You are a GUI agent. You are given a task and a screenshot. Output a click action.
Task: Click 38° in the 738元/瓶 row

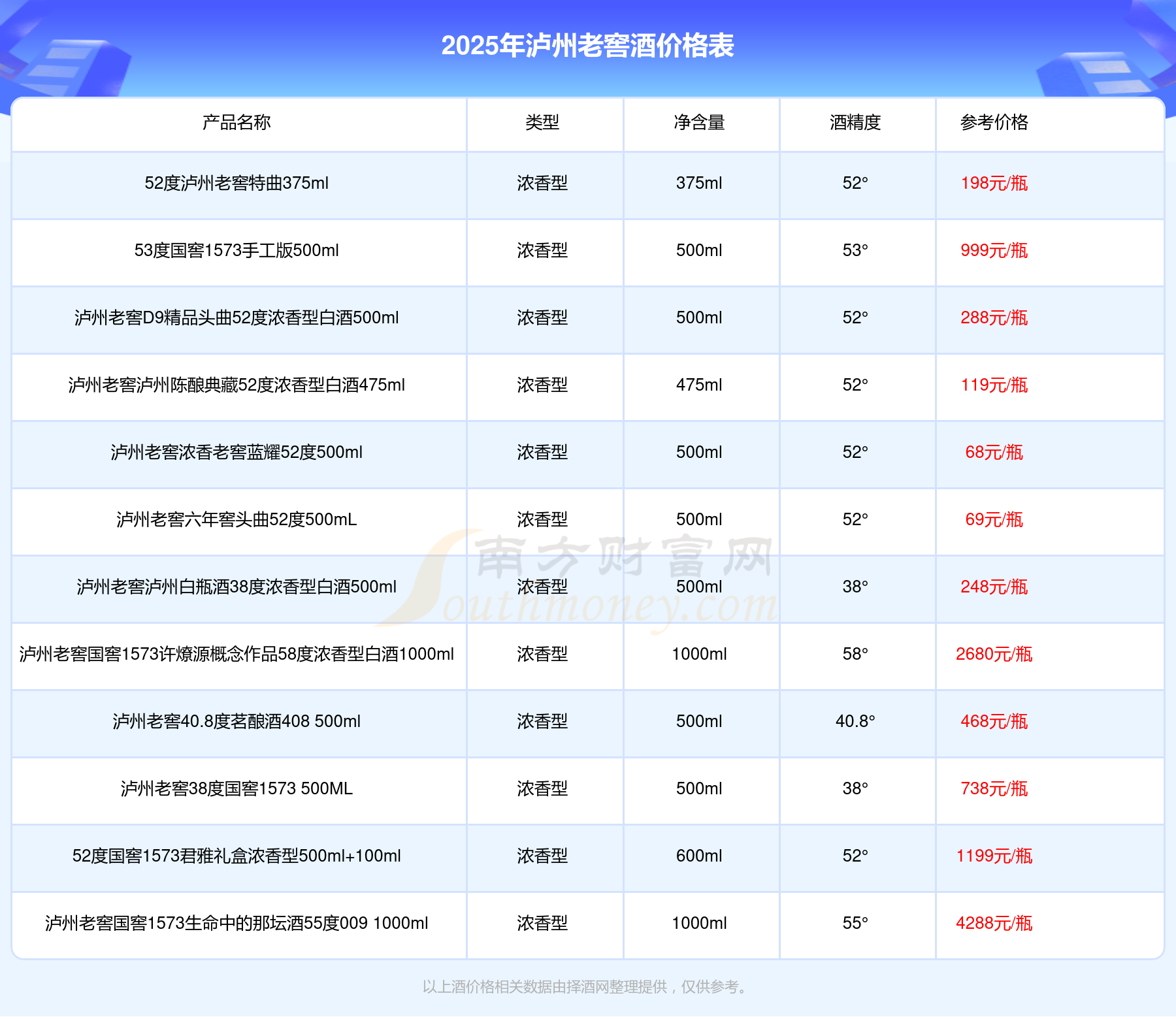(855, 788)
